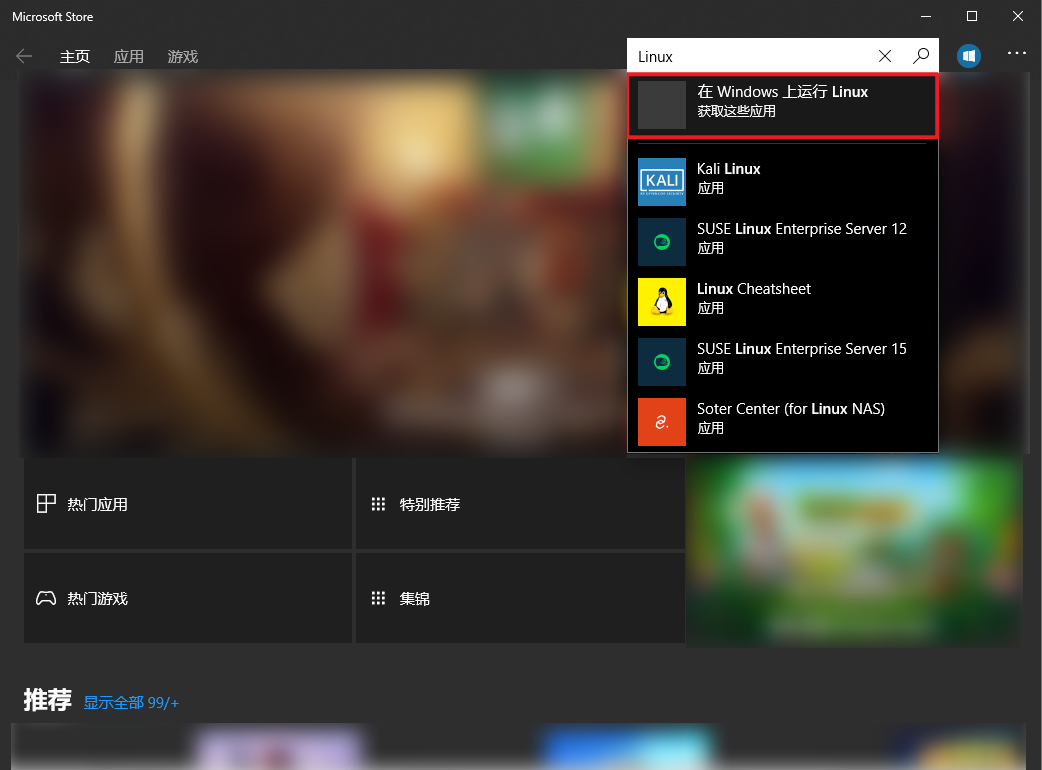
Task: Open the 热门游戏 tile
Action: [x=188, y=598]
